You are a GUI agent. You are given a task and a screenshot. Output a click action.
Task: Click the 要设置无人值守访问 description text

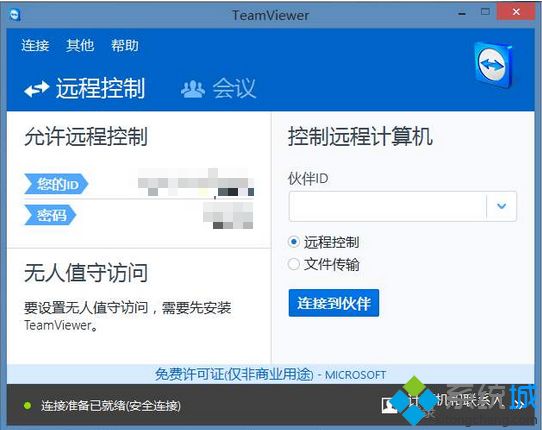pos(128,316)
